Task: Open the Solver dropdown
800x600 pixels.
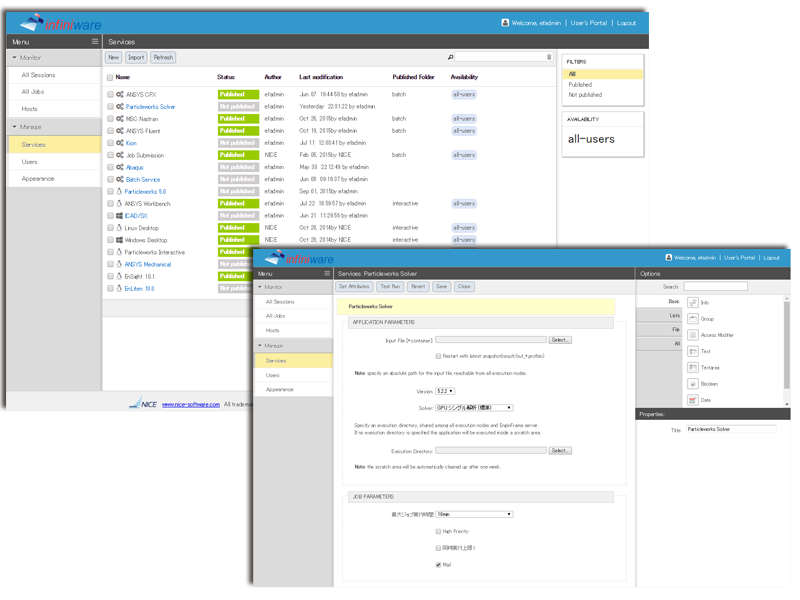Action: [x=474, y=408]
